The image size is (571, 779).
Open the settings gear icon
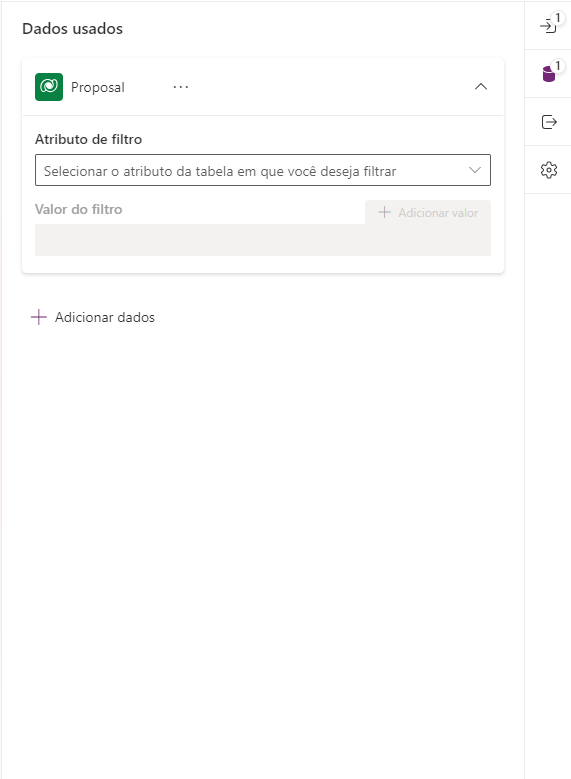click(548, 170)
